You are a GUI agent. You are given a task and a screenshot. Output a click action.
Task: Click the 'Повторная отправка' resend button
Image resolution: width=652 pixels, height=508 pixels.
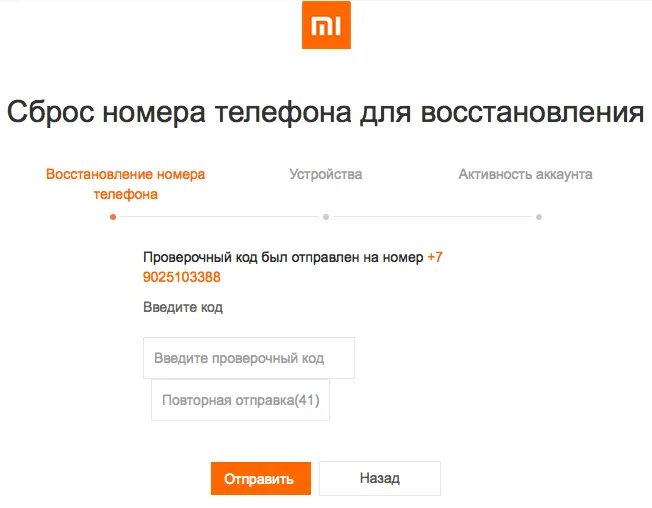tap(240, 400)
